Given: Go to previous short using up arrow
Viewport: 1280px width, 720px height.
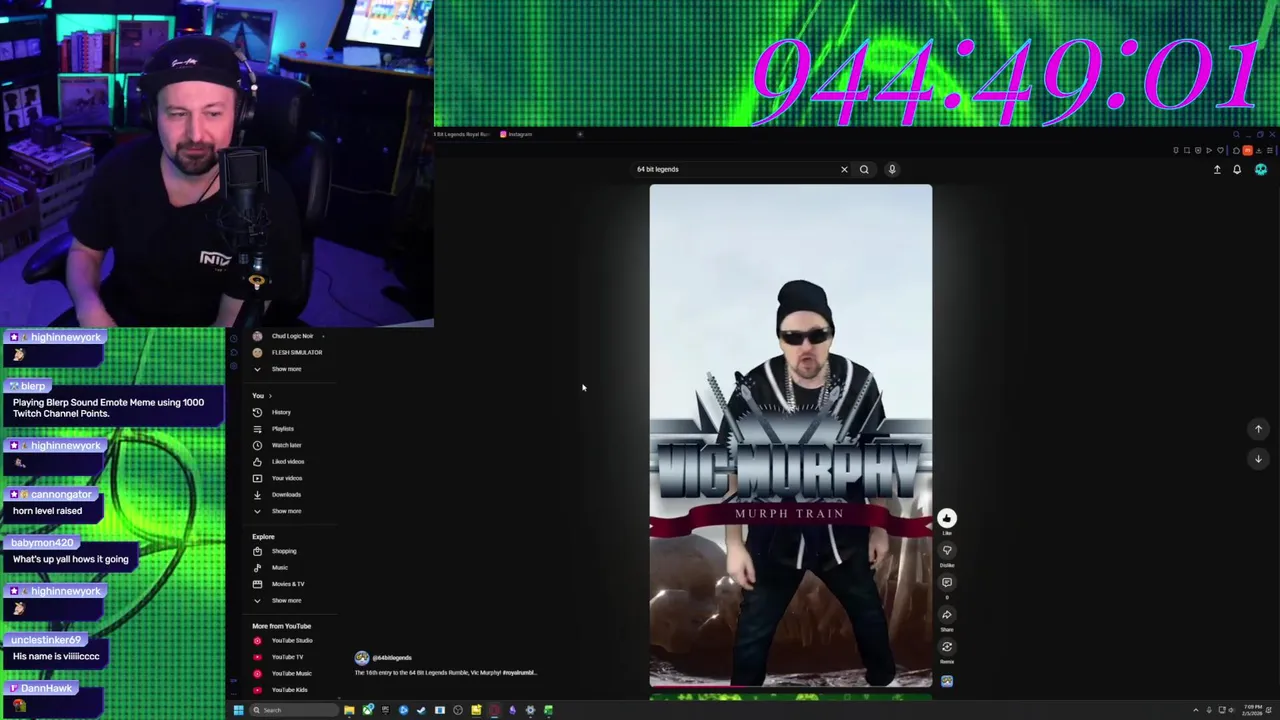Looking at the screenshot, I should tap(1259, 429).
